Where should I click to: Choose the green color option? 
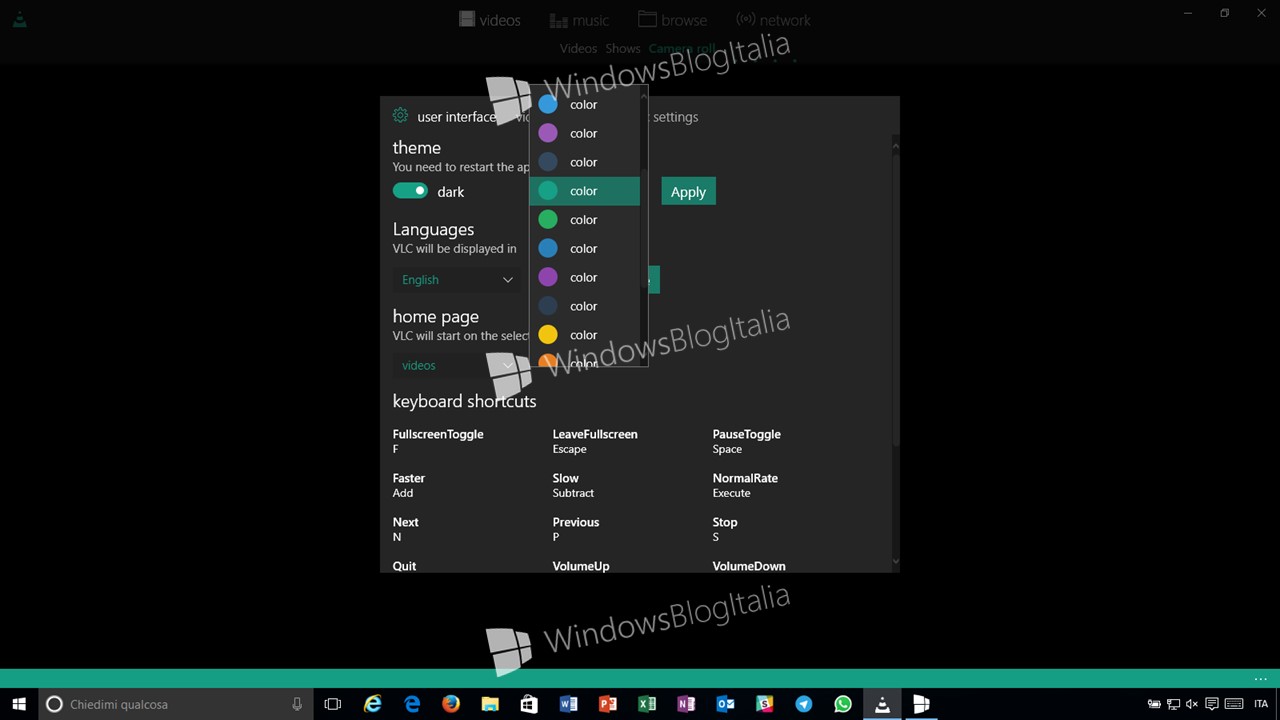(x=584, y=220)
